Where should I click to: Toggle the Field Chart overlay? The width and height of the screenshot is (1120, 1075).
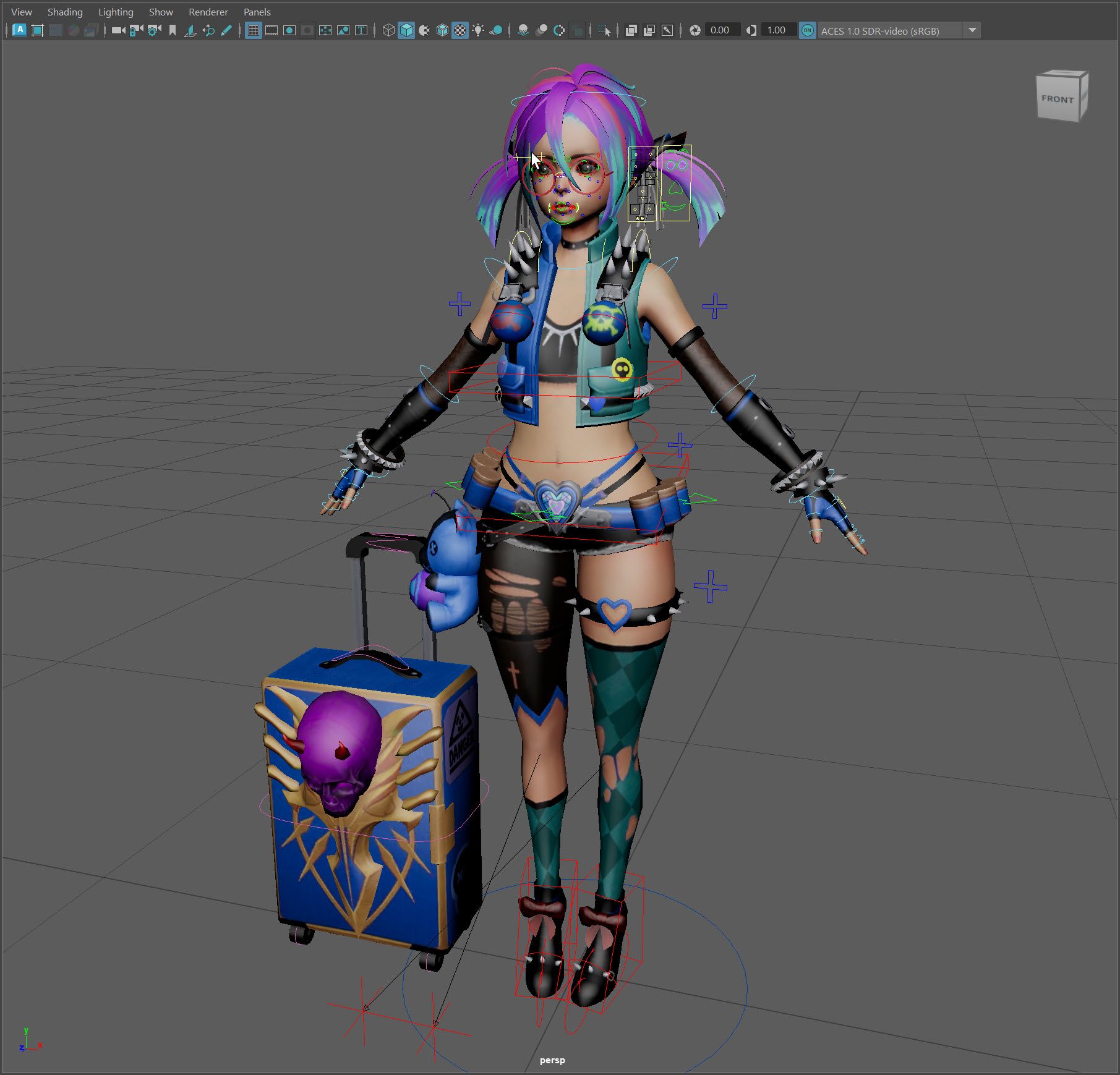point(325,30)
